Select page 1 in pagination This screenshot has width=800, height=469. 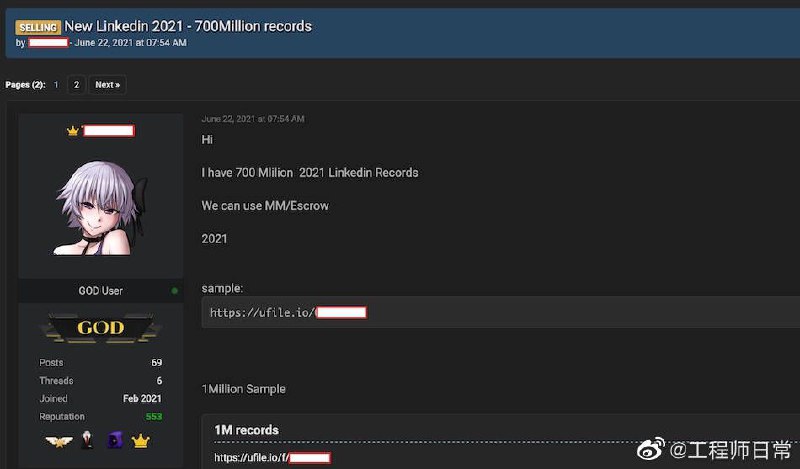point(56,85)
